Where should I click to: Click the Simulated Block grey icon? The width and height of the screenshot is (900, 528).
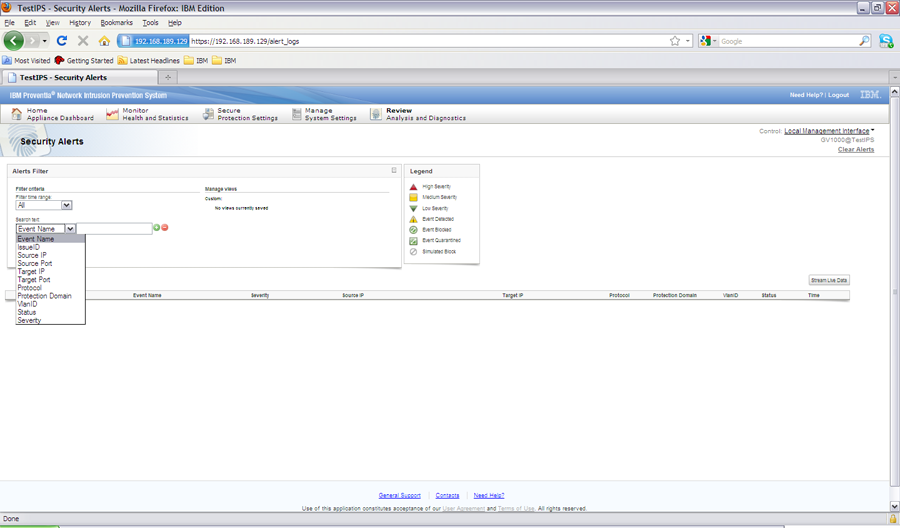[413, 251]
